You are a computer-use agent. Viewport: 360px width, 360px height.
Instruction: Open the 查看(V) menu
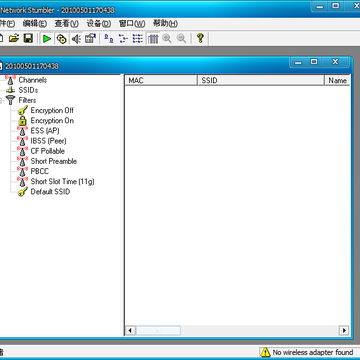click(66, 24)
